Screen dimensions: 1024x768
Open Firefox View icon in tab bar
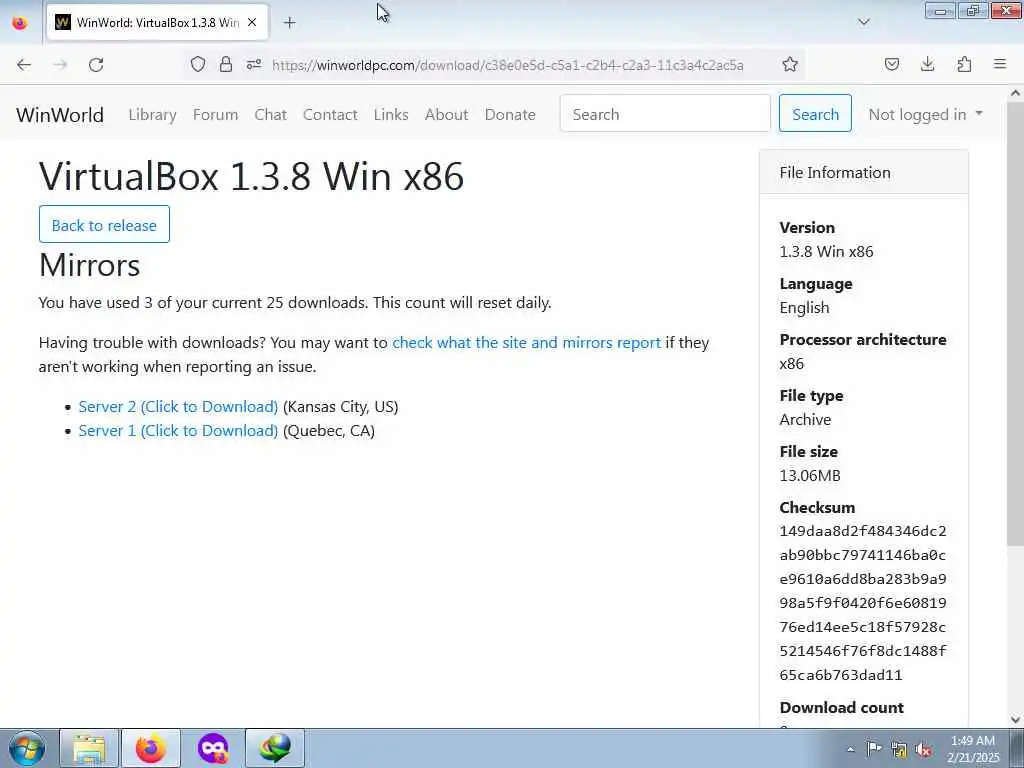20,23
